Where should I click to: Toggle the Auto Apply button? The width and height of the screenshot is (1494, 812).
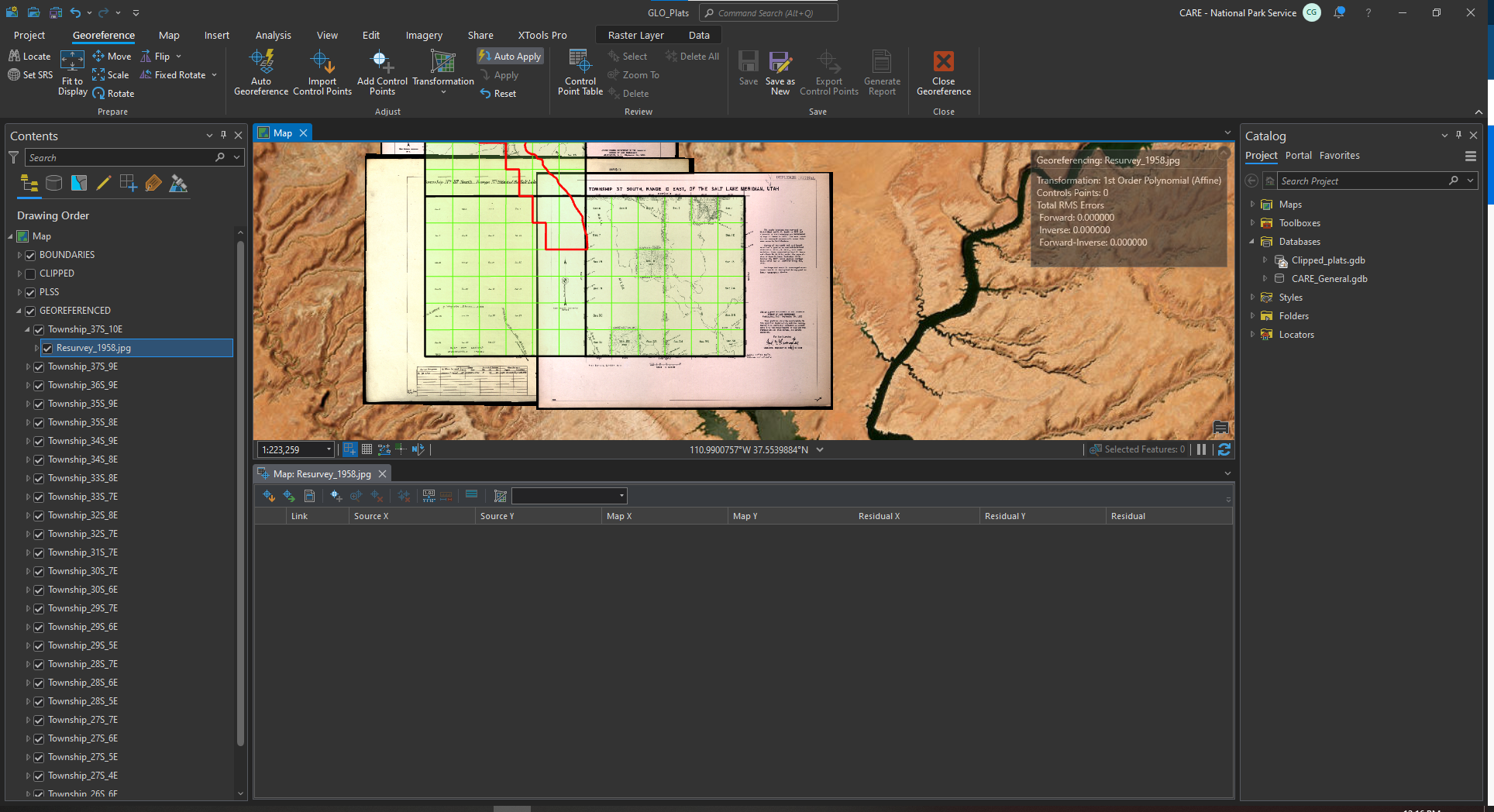(x=510, y=57)
